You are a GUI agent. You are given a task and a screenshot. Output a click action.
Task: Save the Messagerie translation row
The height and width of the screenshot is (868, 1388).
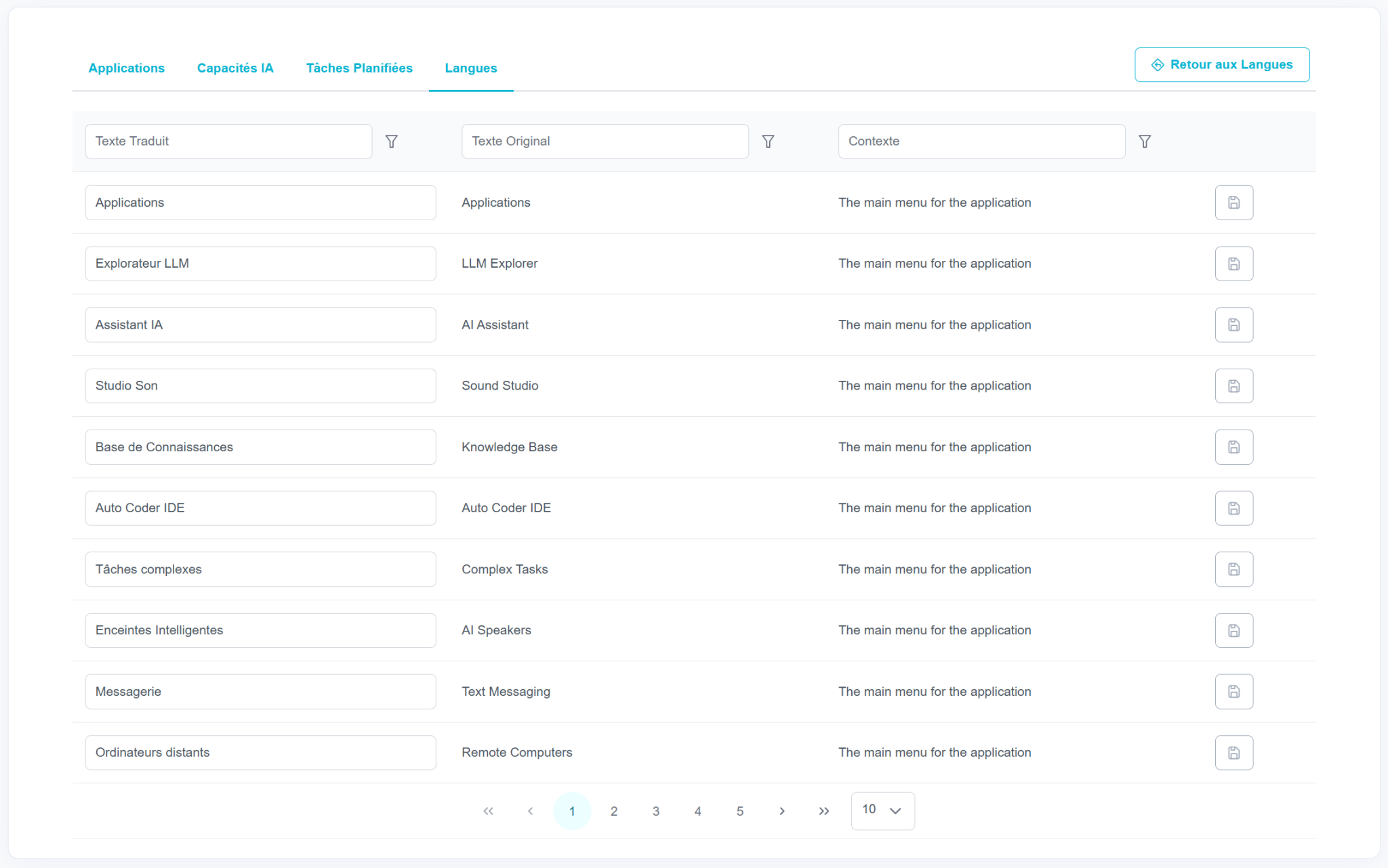tap(1233, 691)
